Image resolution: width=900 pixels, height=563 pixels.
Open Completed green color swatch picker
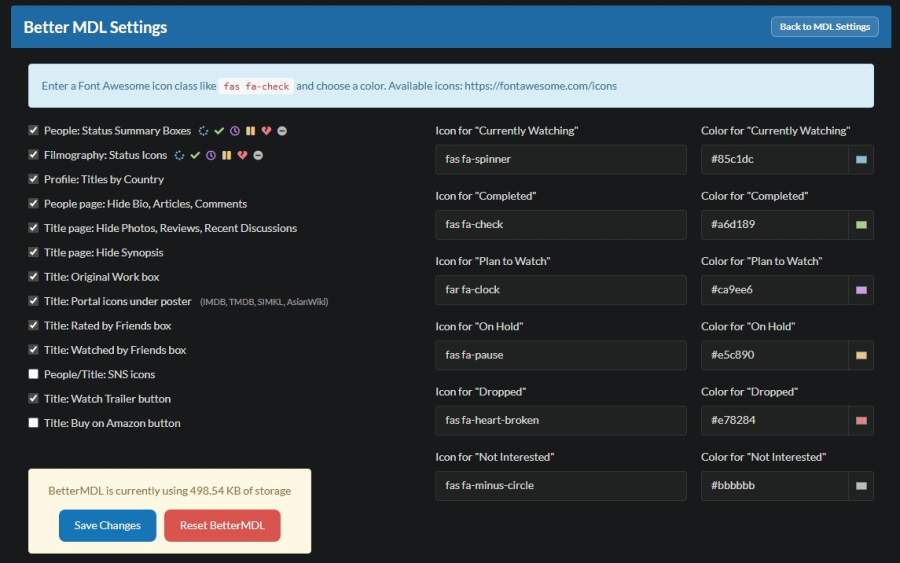pos(861,225)
